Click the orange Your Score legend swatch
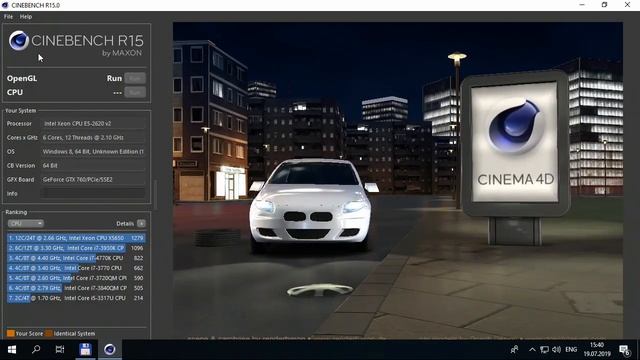 (11, 333)
